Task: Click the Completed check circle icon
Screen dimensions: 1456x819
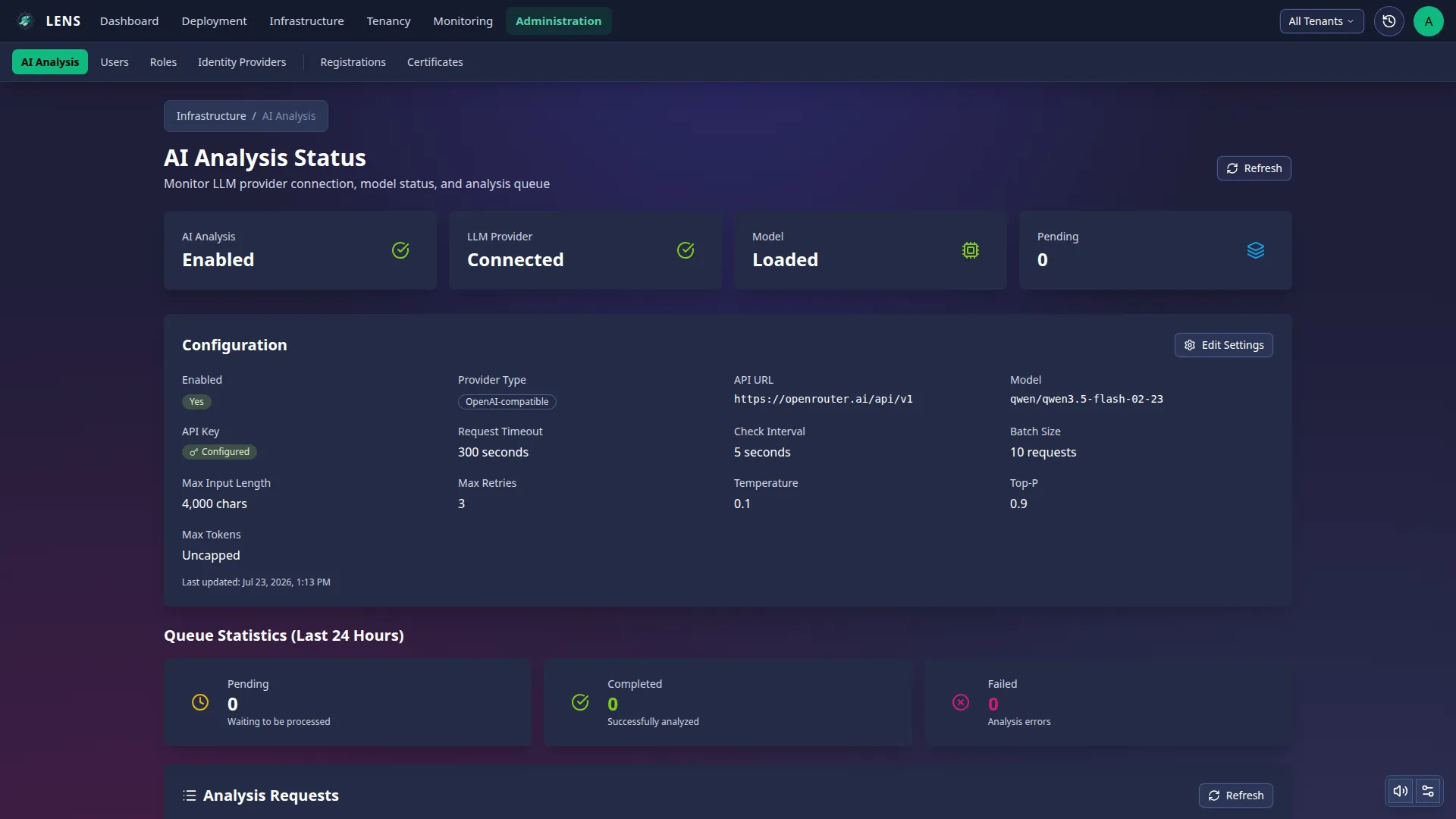Action: point(580,702)
